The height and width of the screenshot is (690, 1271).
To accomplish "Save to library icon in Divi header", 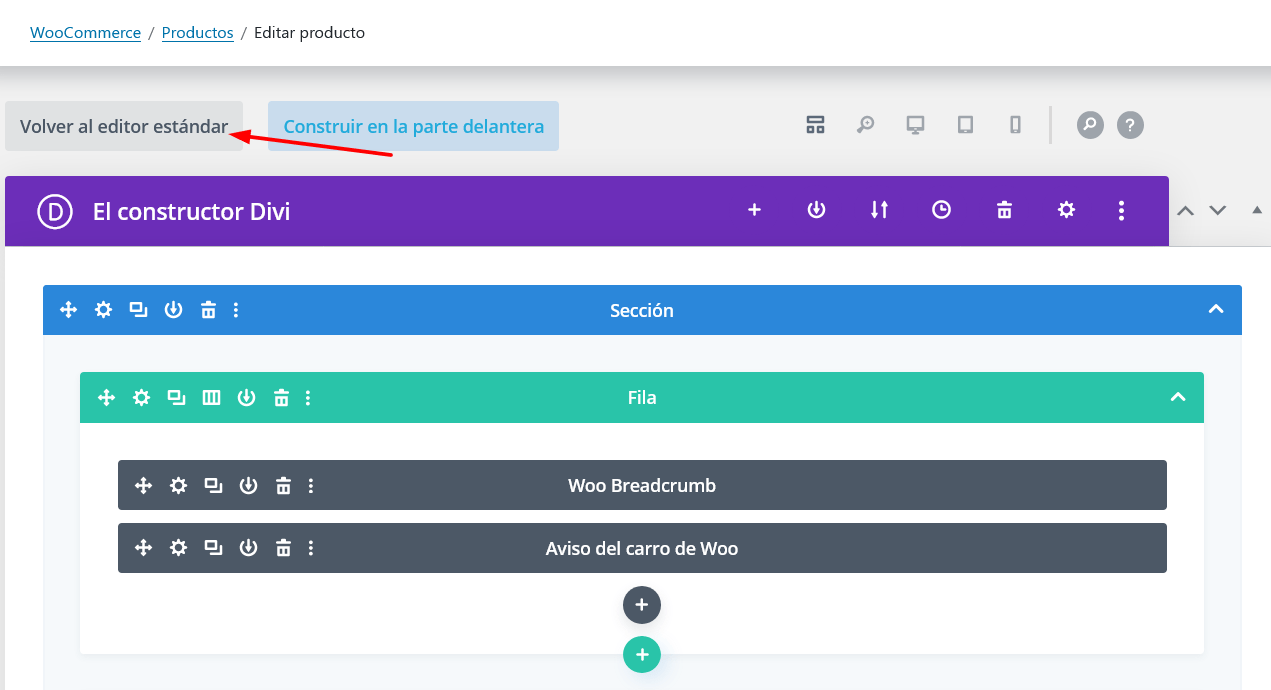I will pyautogui.click(x=817, y=210).
